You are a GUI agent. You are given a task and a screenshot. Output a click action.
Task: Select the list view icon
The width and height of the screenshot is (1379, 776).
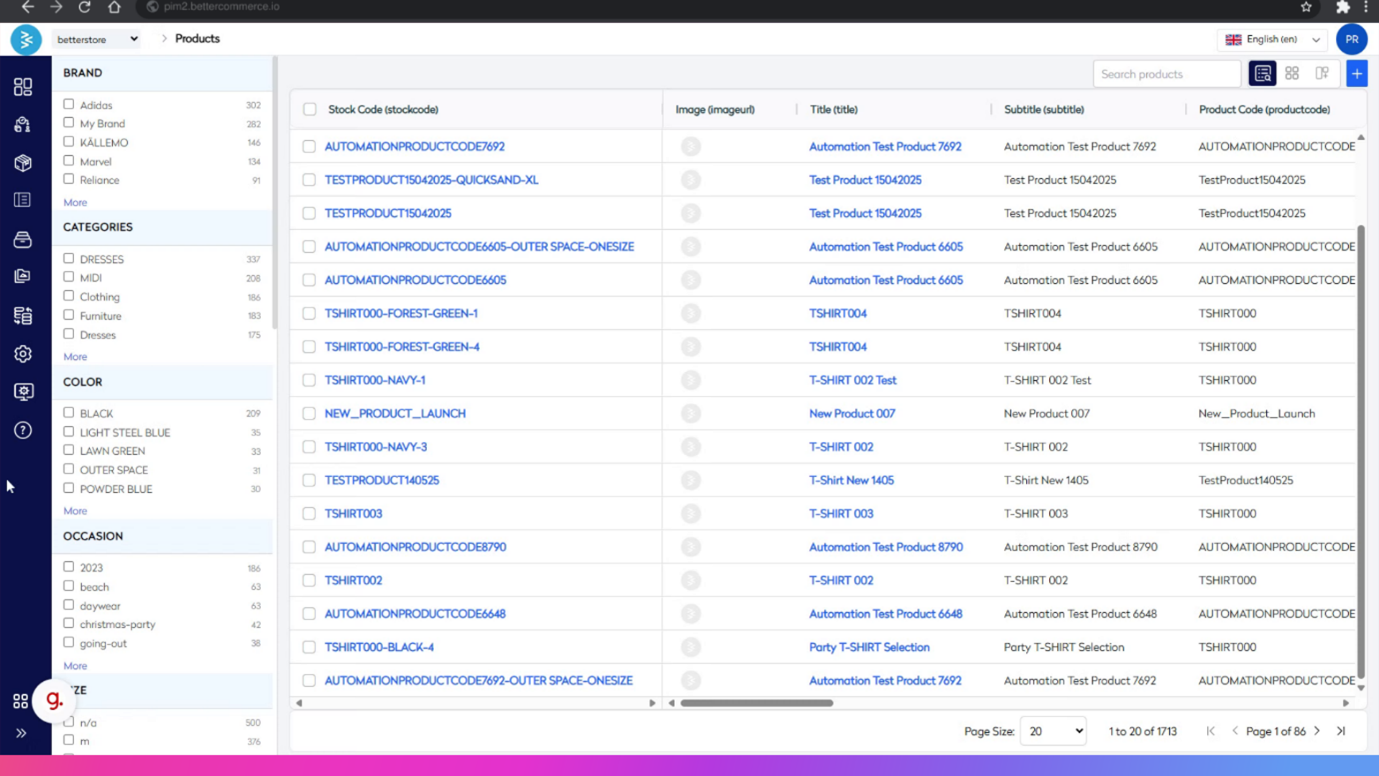pyautogui.click(x=1262, y=73)
